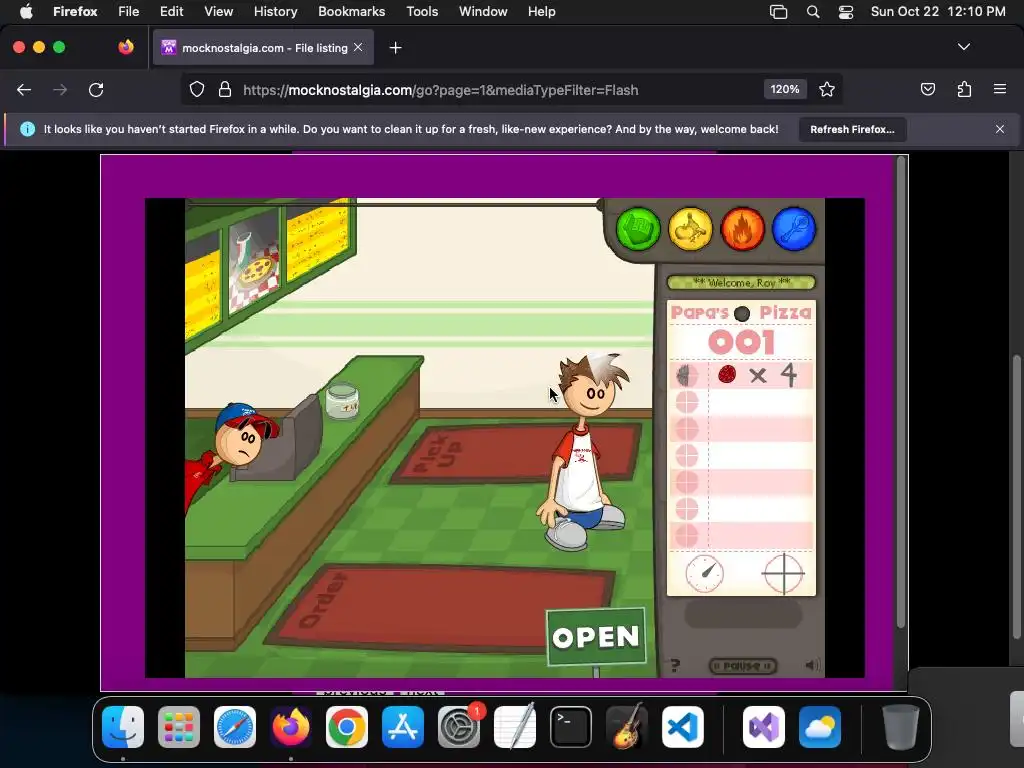The height and width of the screenshot is (768, 1024).
Task: Open a new tab
Action: 395,48
